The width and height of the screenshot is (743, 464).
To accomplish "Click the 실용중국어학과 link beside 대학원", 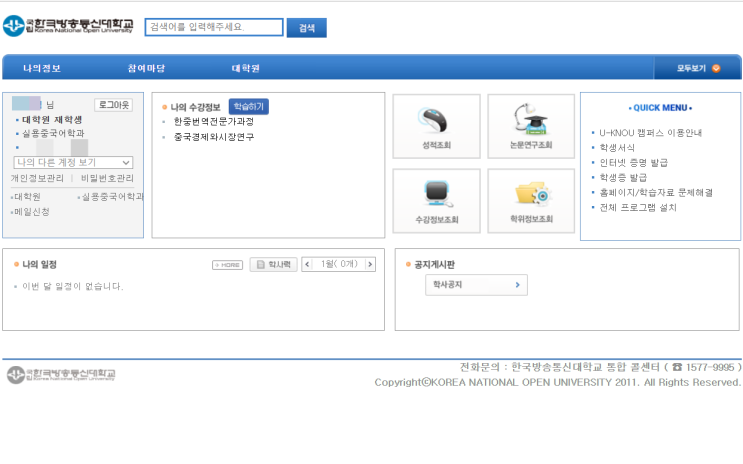I will (111, 197).
